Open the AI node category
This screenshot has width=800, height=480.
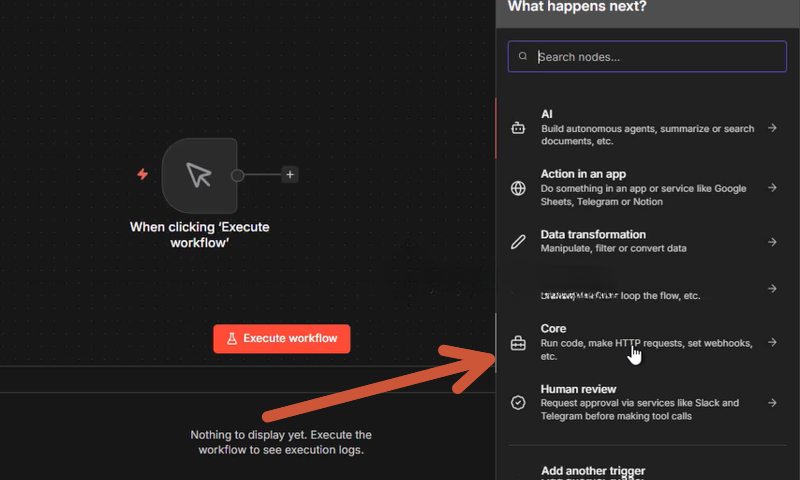[x=647, y=128]
